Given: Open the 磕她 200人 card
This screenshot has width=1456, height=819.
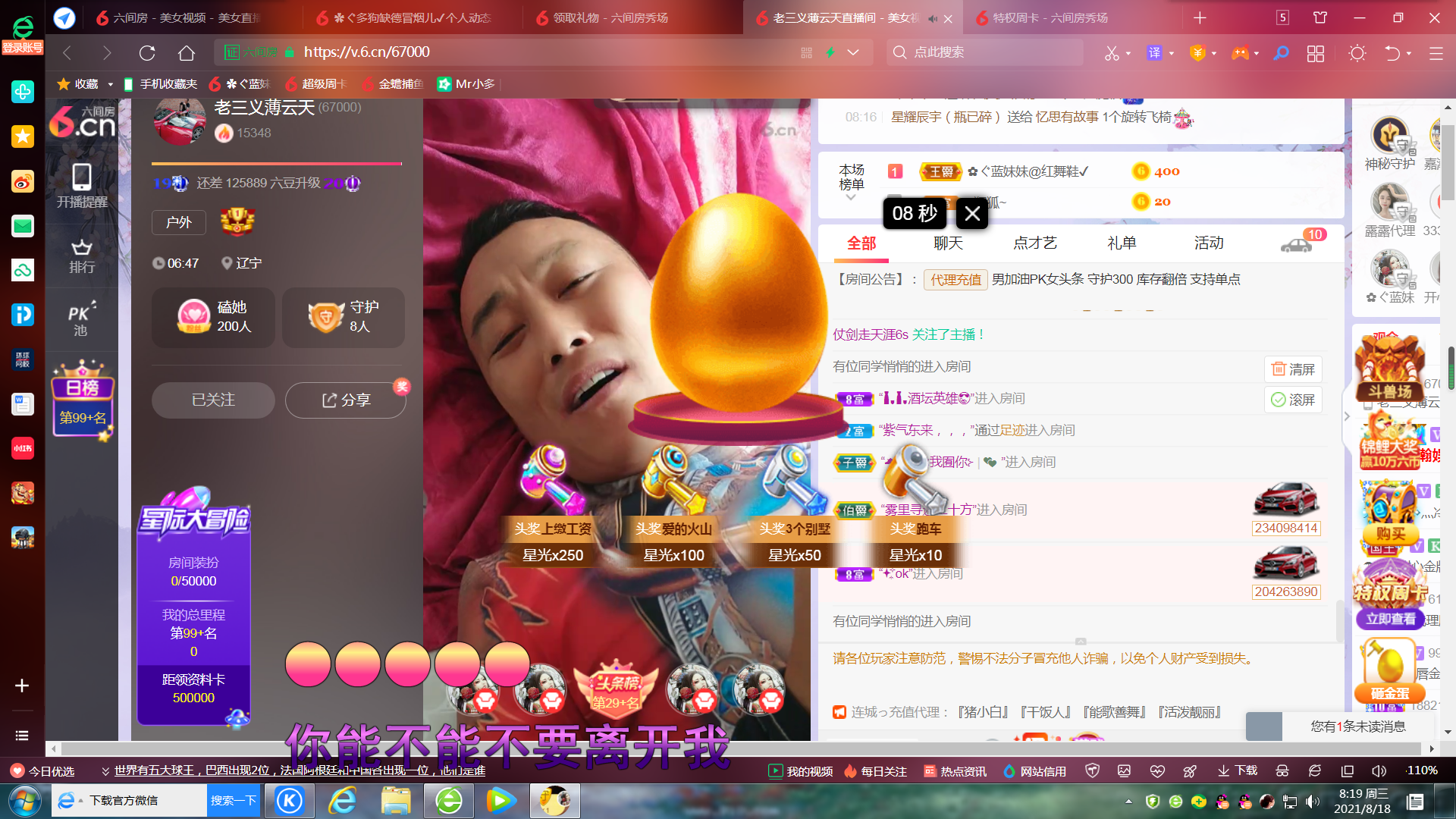Looking at the screenshot, I should coord(213,317).
